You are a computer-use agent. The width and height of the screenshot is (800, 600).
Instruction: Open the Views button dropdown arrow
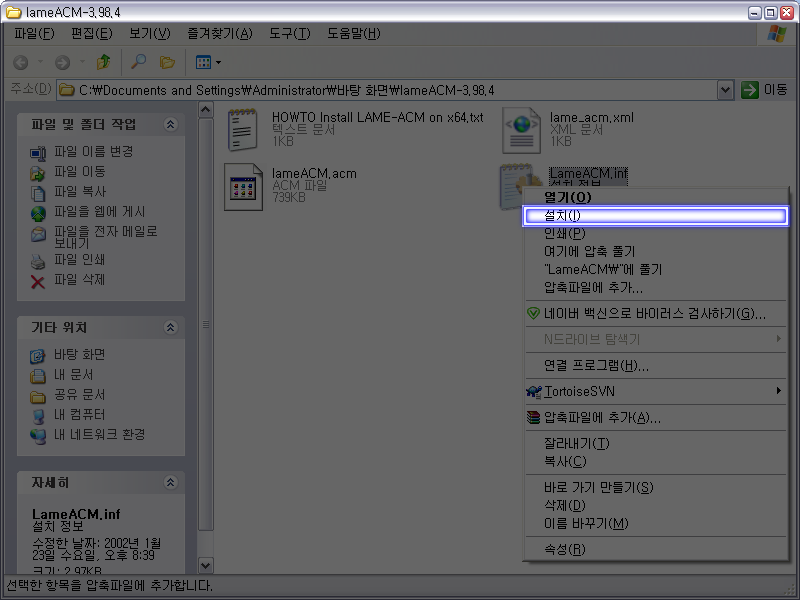218,62
